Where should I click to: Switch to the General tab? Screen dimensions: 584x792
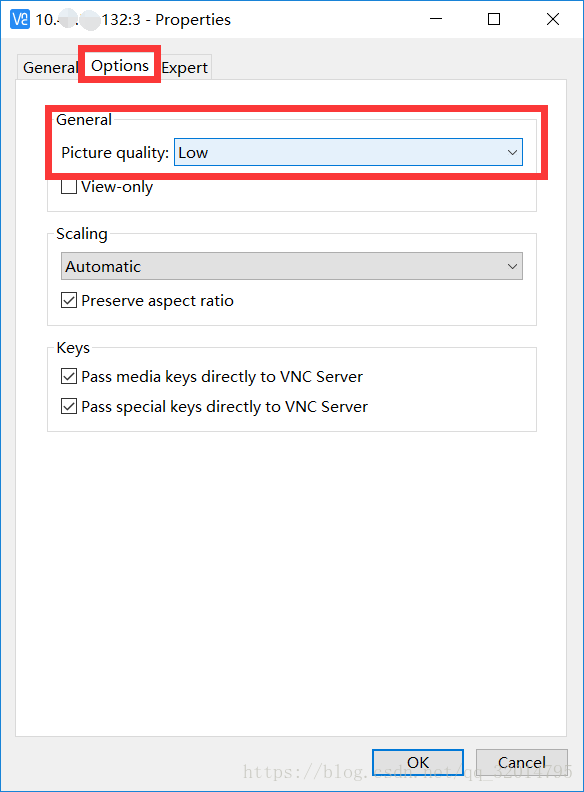(50, 67)
